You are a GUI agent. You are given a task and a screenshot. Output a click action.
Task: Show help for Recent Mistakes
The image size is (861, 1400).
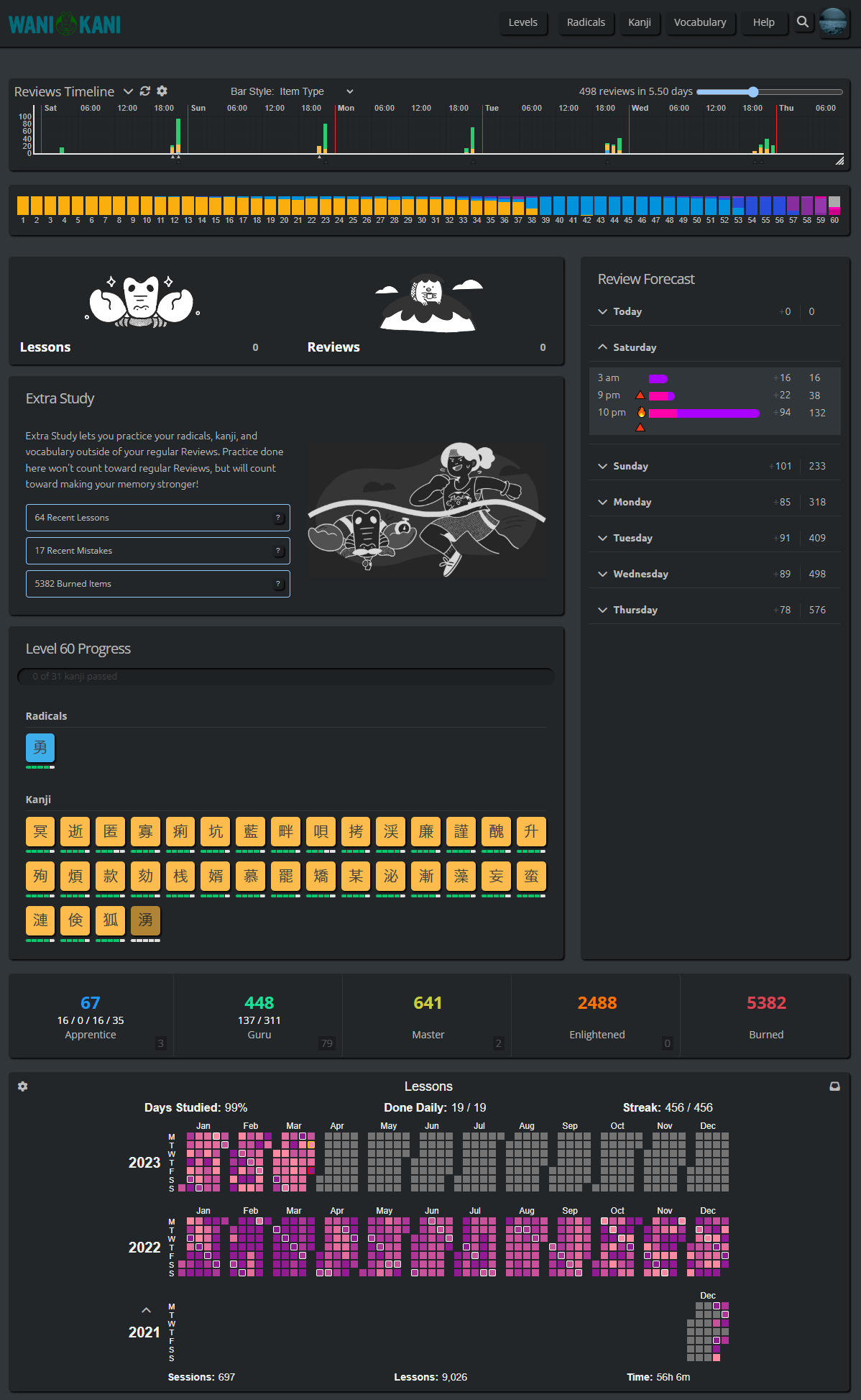(x=279, y=552)
